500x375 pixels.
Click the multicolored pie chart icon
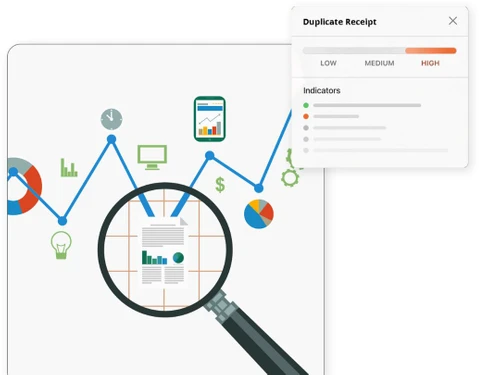[259, 214]
